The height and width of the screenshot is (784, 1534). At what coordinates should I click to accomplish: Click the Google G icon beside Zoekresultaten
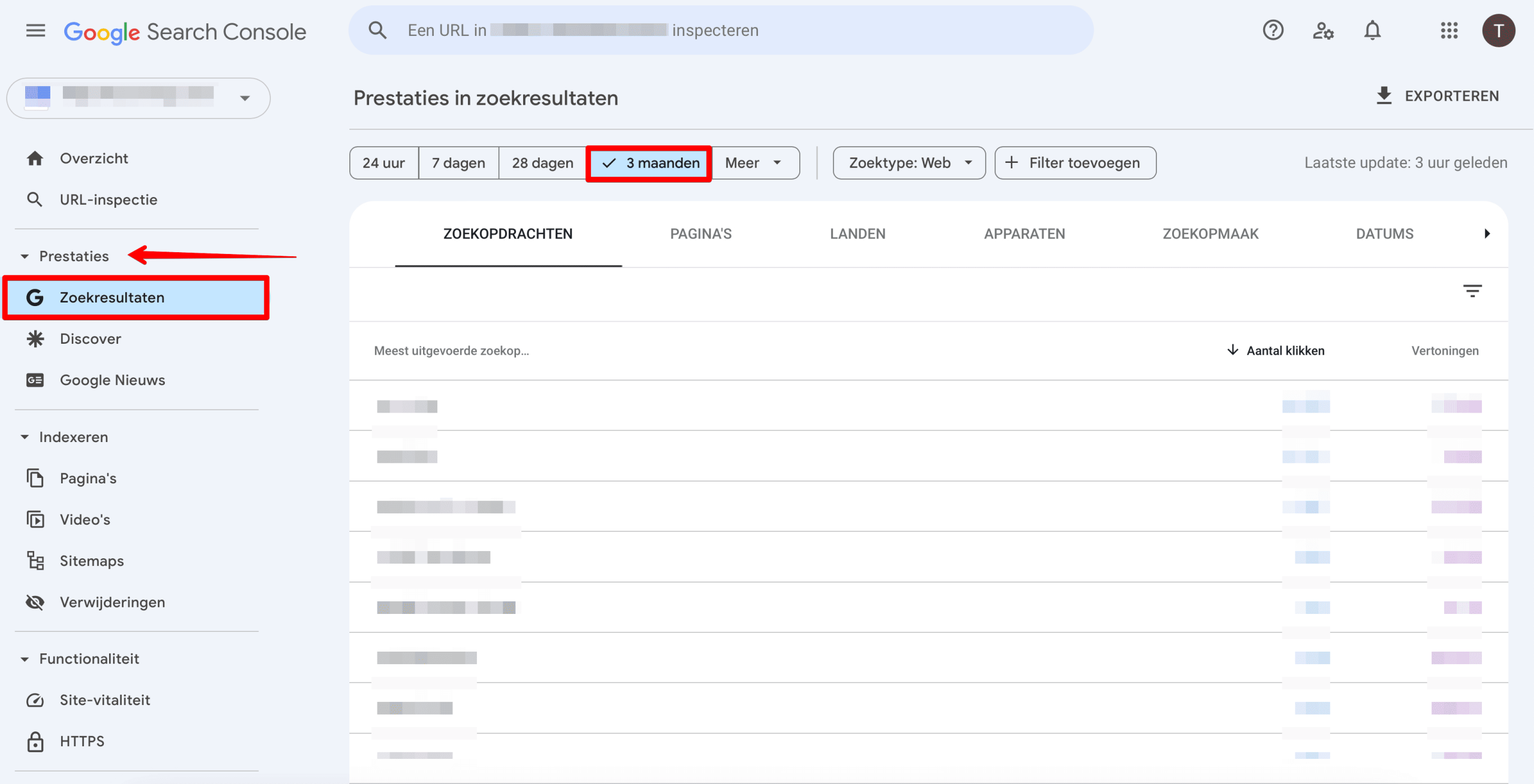click(35, 297)
